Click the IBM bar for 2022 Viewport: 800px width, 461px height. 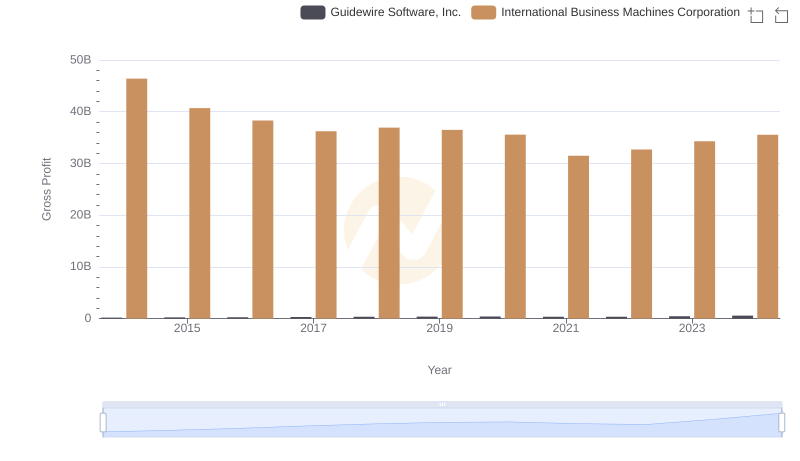(641, 234)
